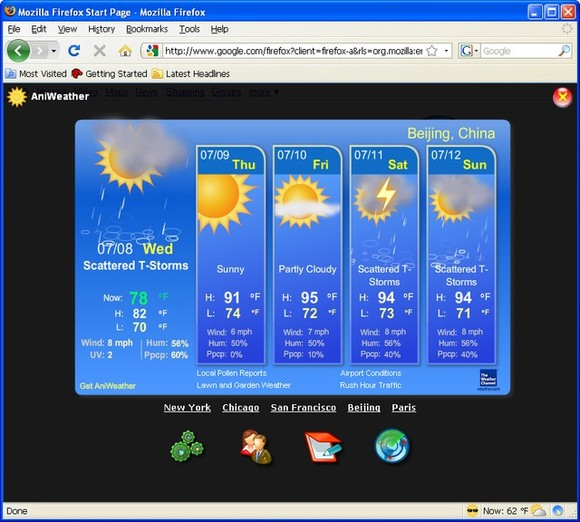Switch forecast to Paris
Screen dimensions: 580x522
pyautogui.click(x=404, y=408)
